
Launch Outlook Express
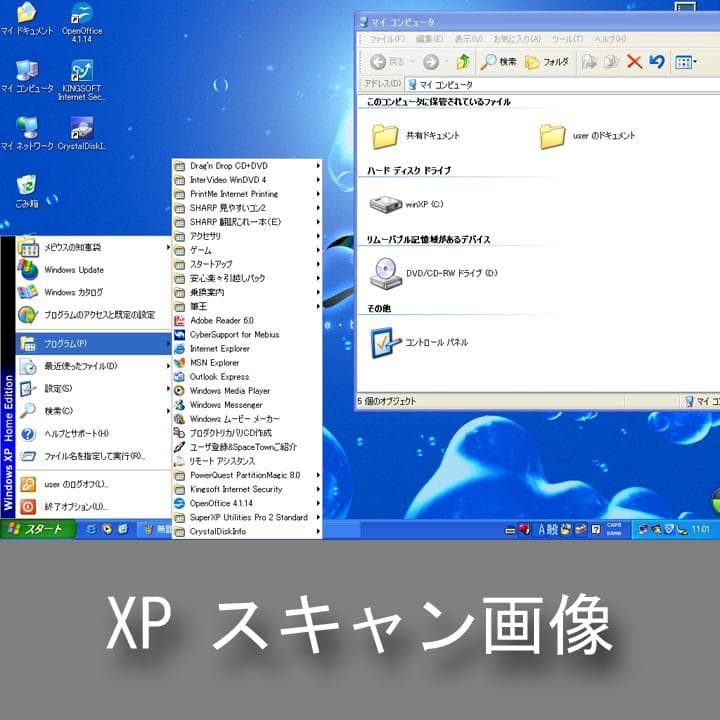247,377
